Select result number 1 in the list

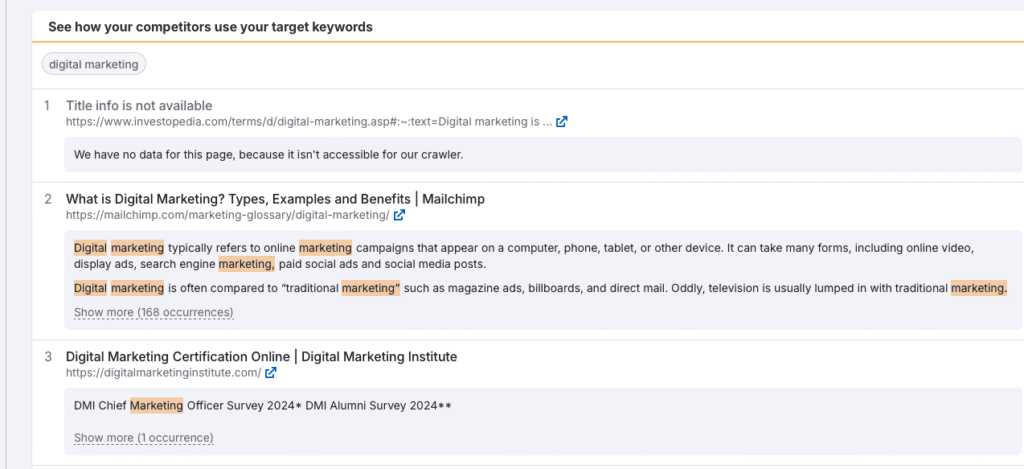(x=47, y=106)
